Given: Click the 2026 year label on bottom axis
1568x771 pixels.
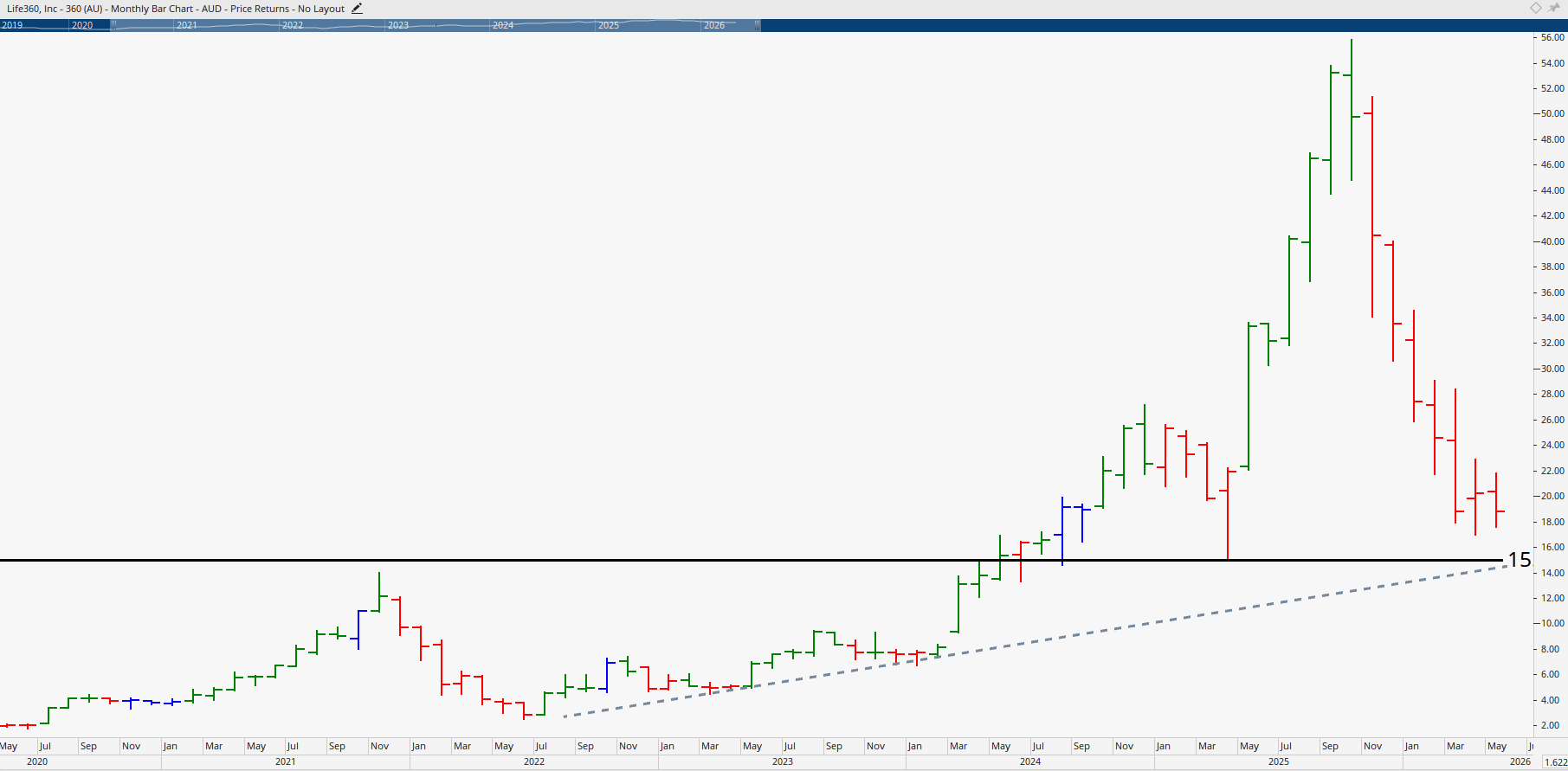Looking at the screenshot, I should pos(1520,761).
